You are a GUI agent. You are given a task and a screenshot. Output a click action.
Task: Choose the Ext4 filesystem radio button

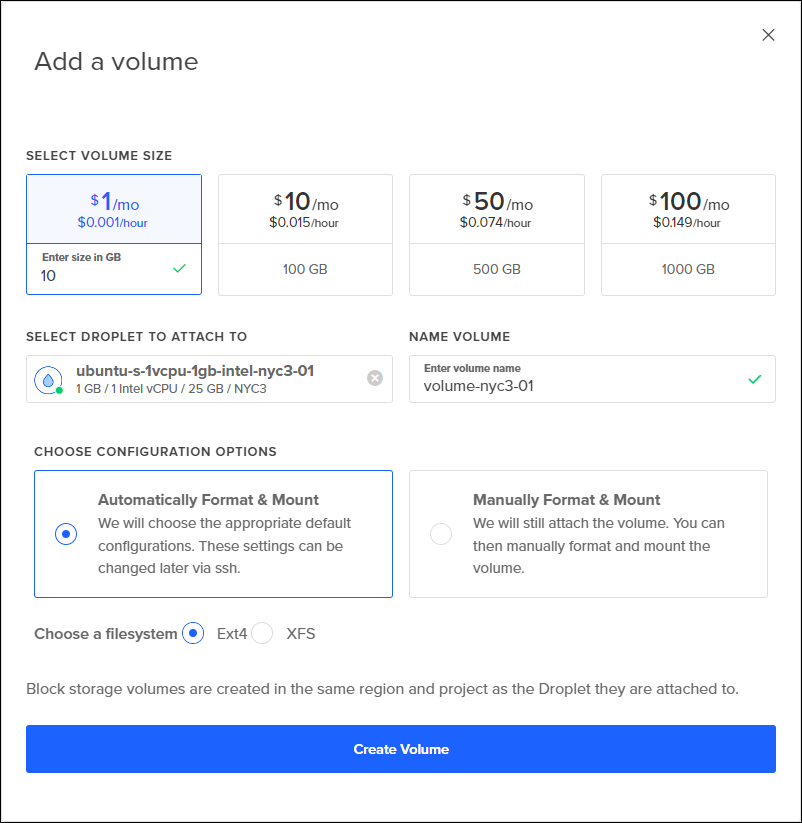click(x=193, y=633)
